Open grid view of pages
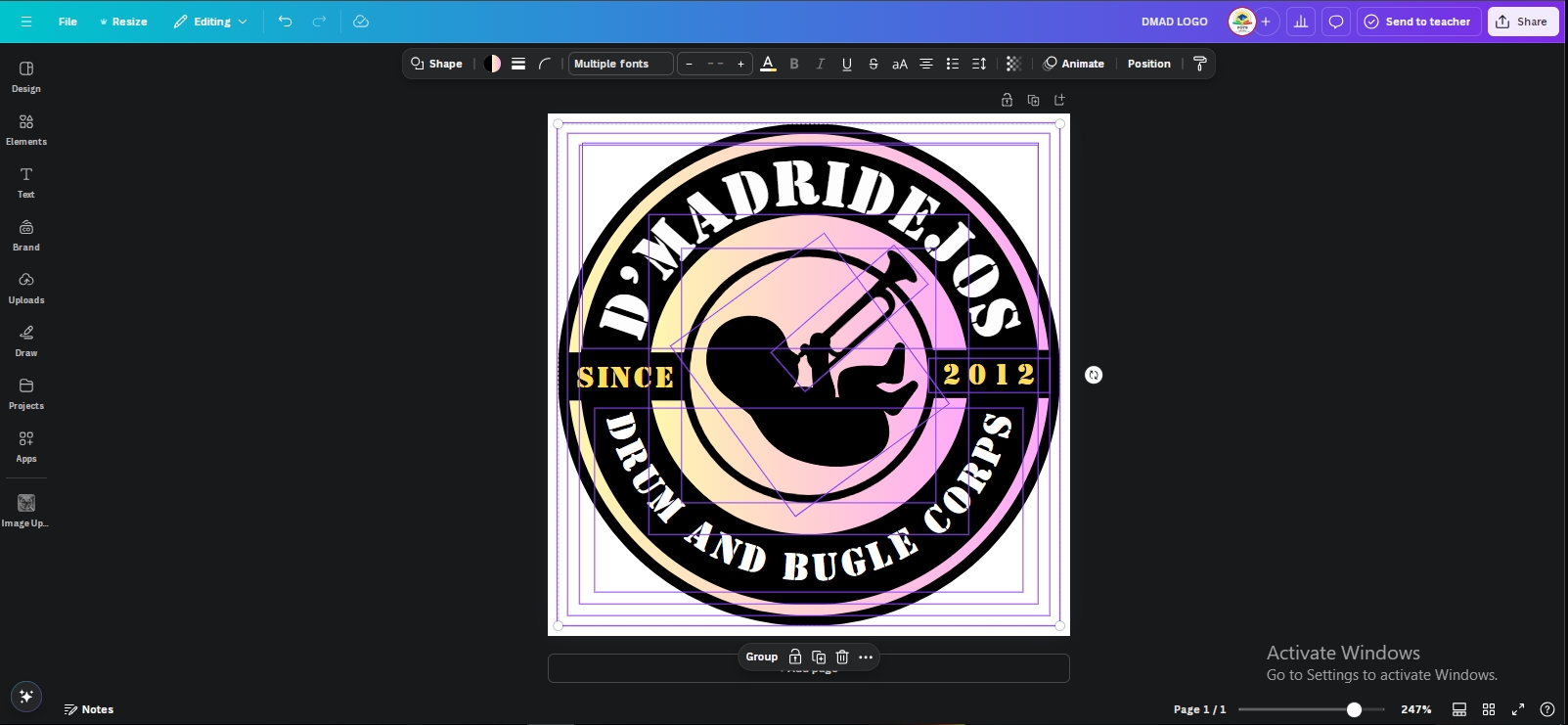The height and width of the screenshot is (725, 1568). coord(1489,709)
